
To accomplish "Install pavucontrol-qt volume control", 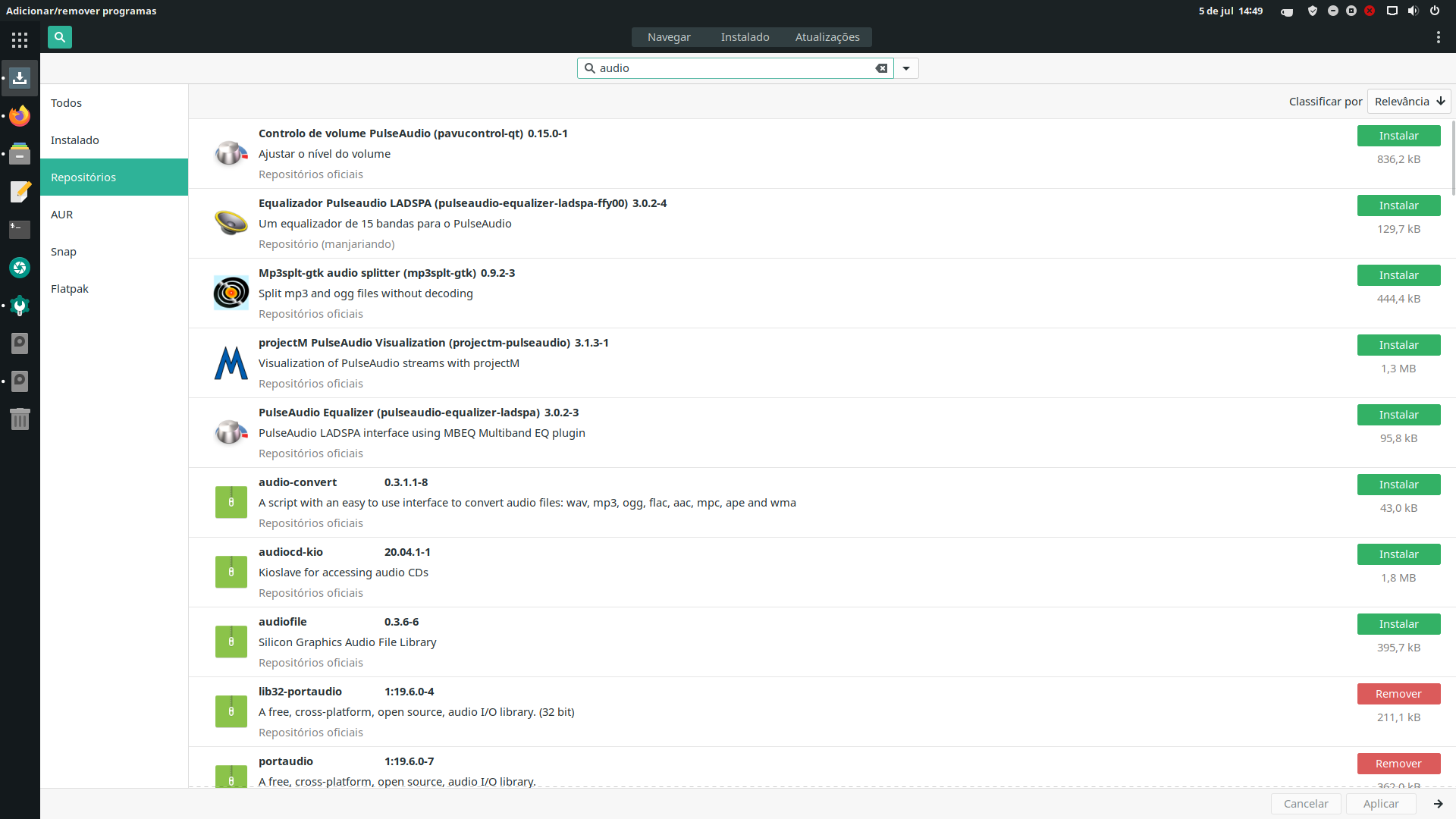I will [1398, 136].
